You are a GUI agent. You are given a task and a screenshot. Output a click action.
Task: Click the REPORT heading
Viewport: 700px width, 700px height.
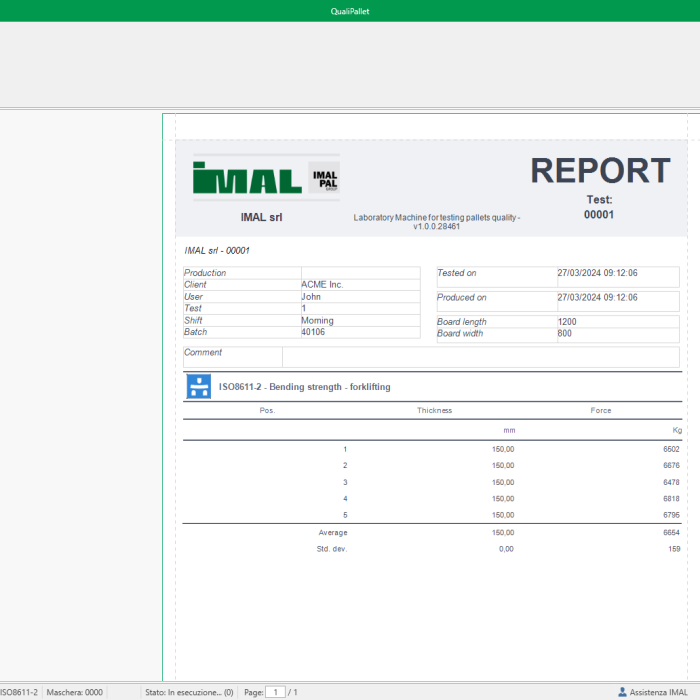pos(600,171)
